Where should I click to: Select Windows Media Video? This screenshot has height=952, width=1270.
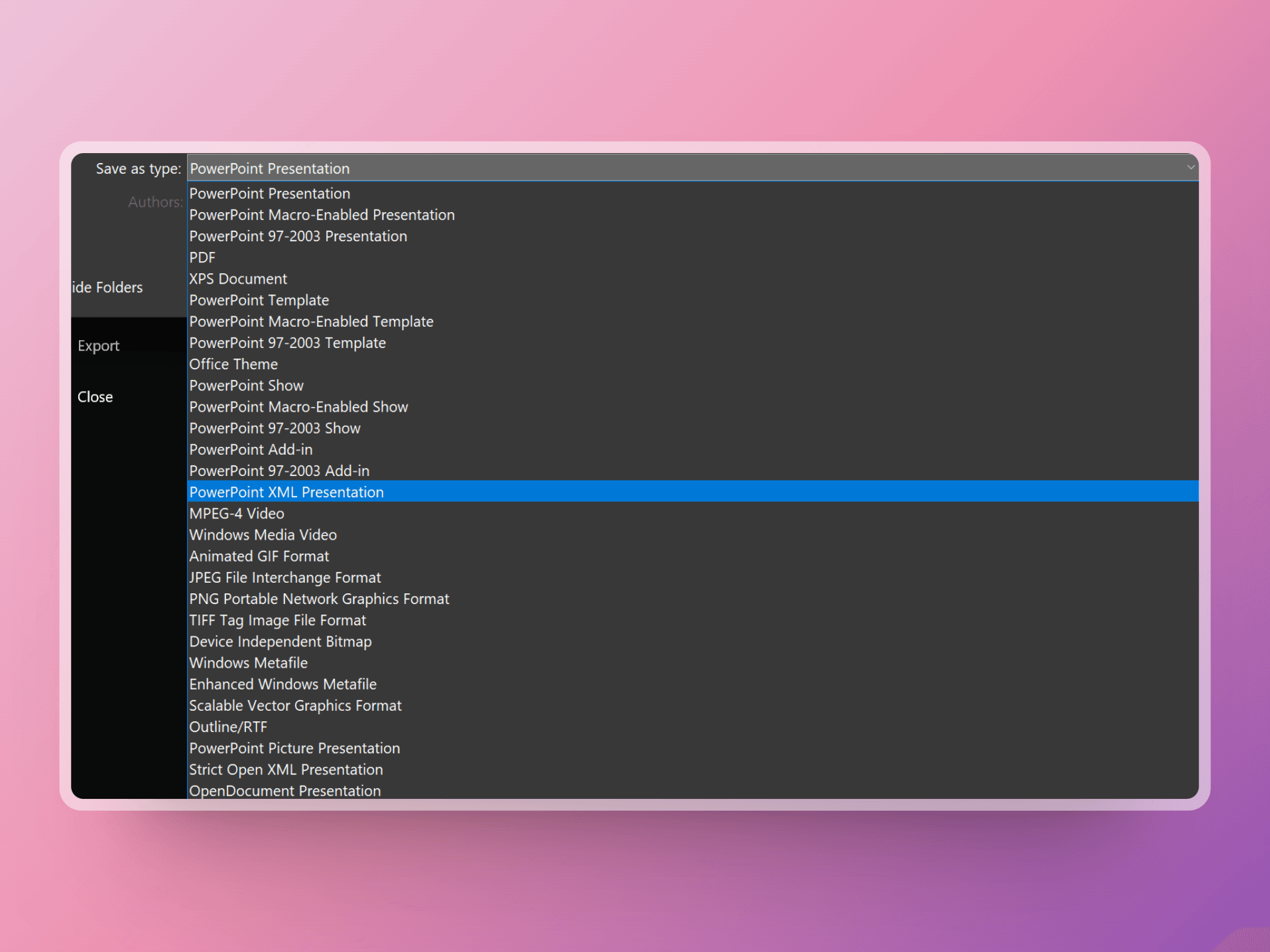(x=692, y=535)
